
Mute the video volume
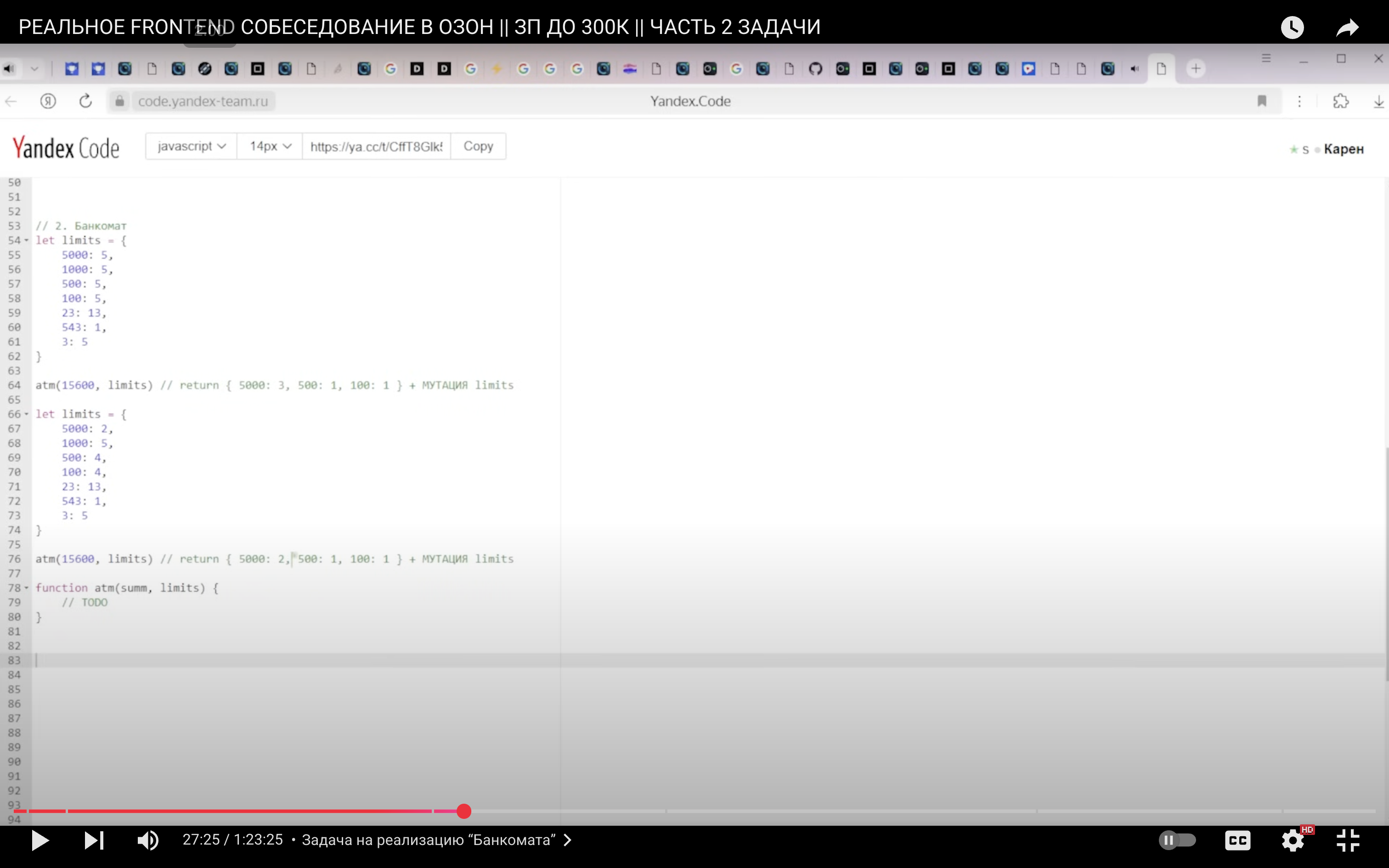tap(147, 840)
